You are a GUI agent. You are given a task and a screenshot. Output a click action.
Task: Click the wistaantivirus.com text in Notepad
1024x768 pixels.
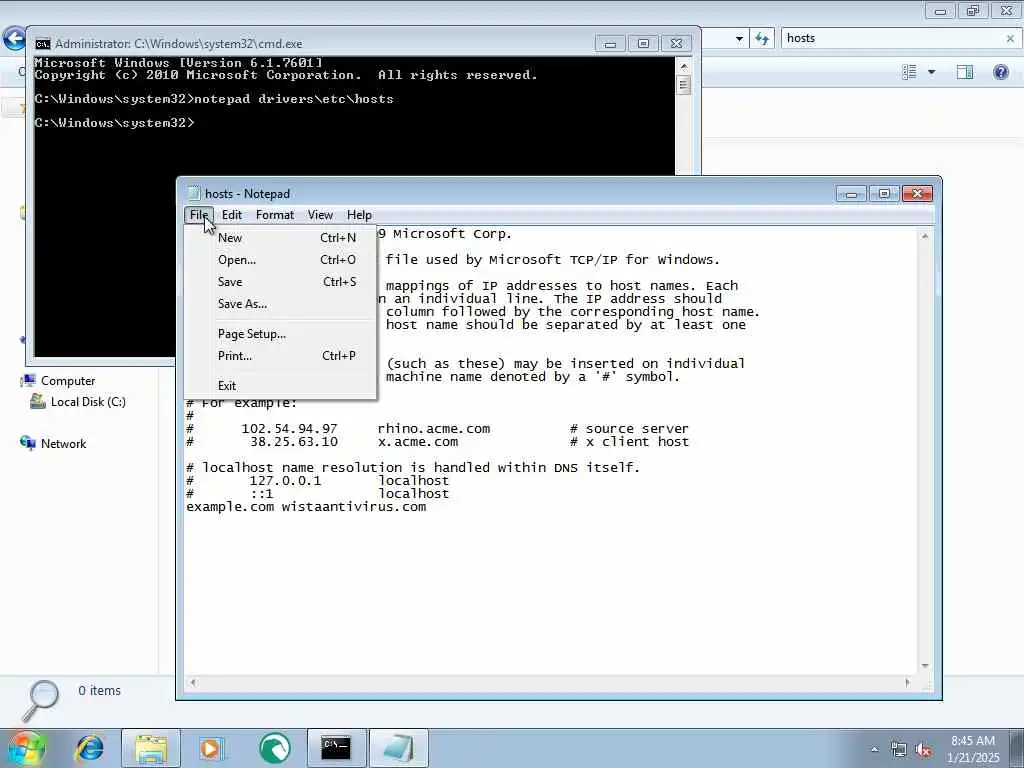coord(353,507)
